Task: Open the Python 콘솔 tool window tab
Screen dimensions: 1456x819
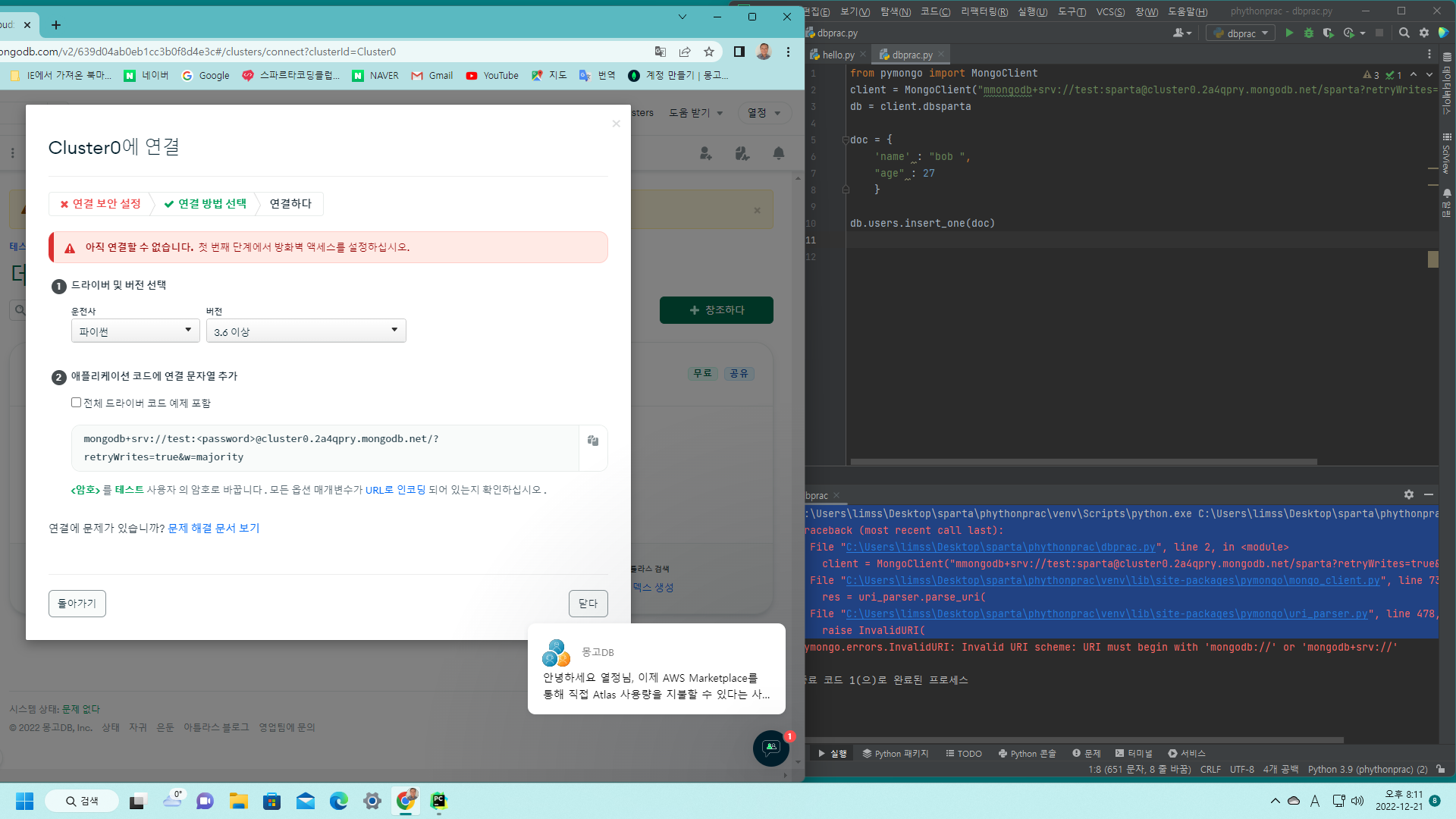Action: tap(1027, 753)
